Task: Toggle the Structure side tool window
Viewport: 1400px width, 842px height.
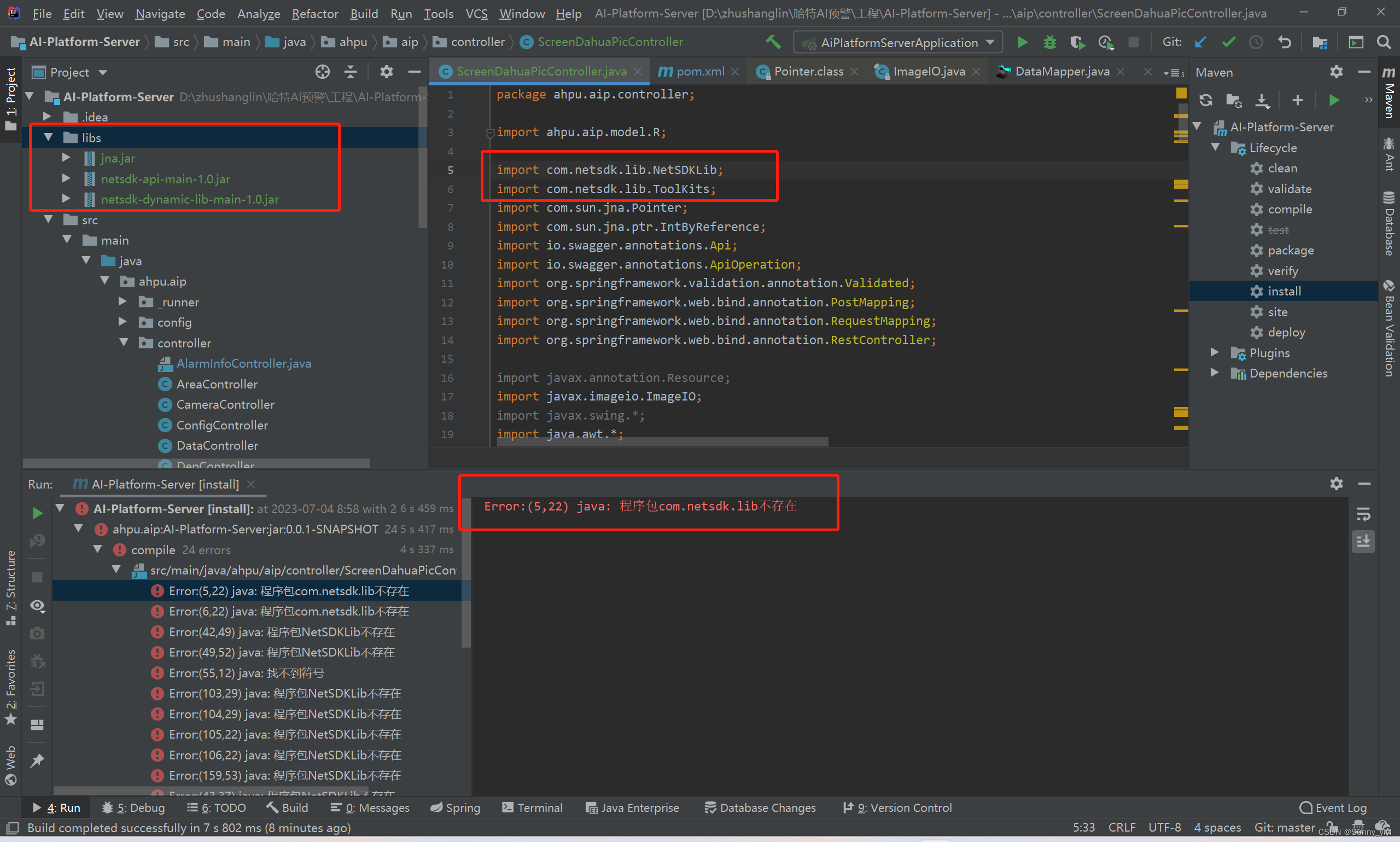Action: tap(10, 588)
